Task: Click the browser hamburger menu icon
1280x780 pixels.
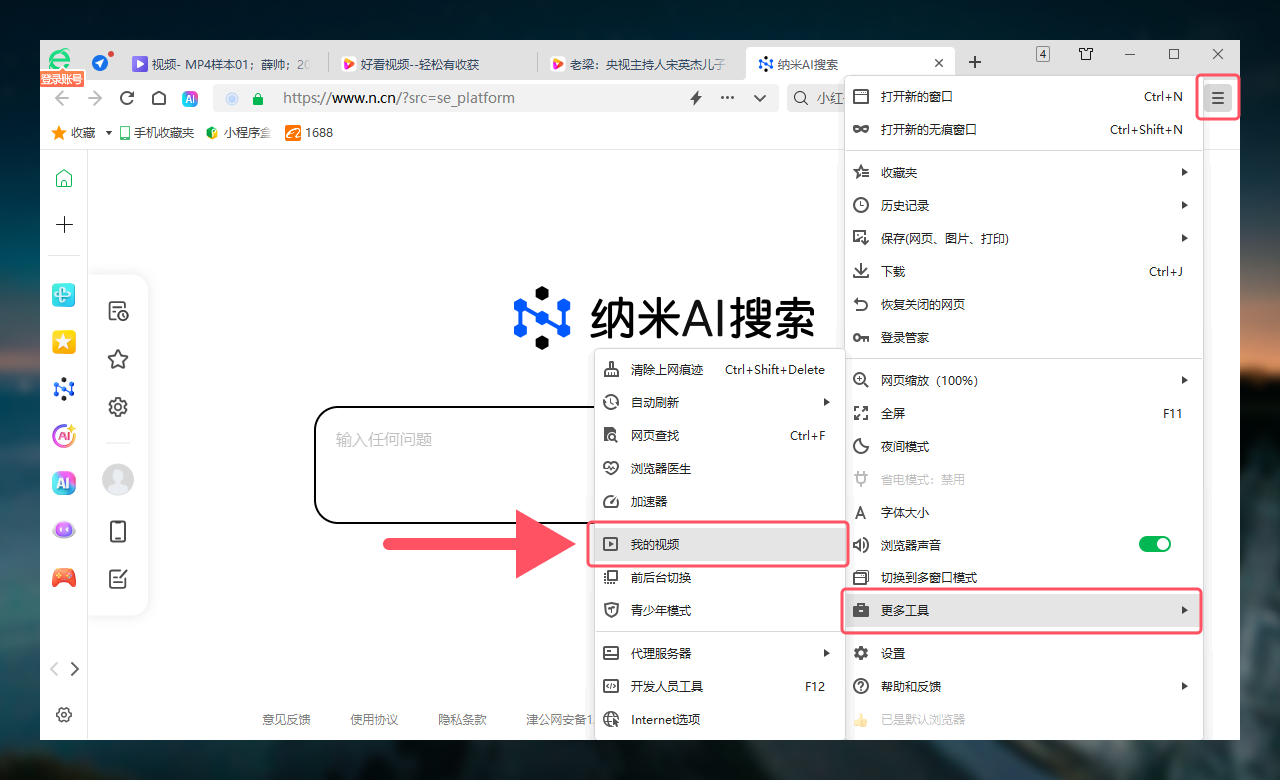Action: [1217, 98]
